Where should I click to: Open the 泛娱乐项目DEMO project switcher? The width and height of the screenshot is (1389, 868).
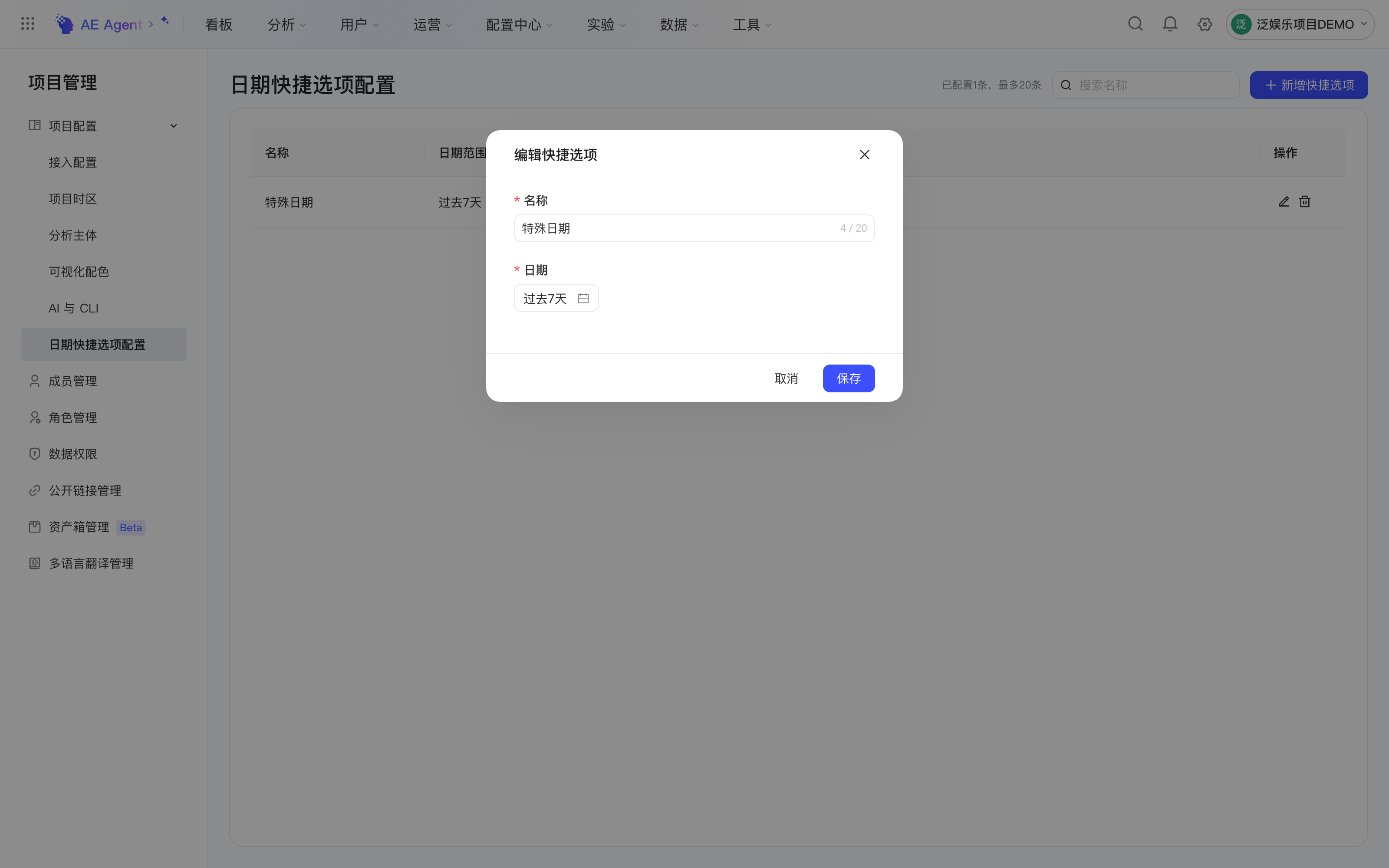click(1300, 24)
